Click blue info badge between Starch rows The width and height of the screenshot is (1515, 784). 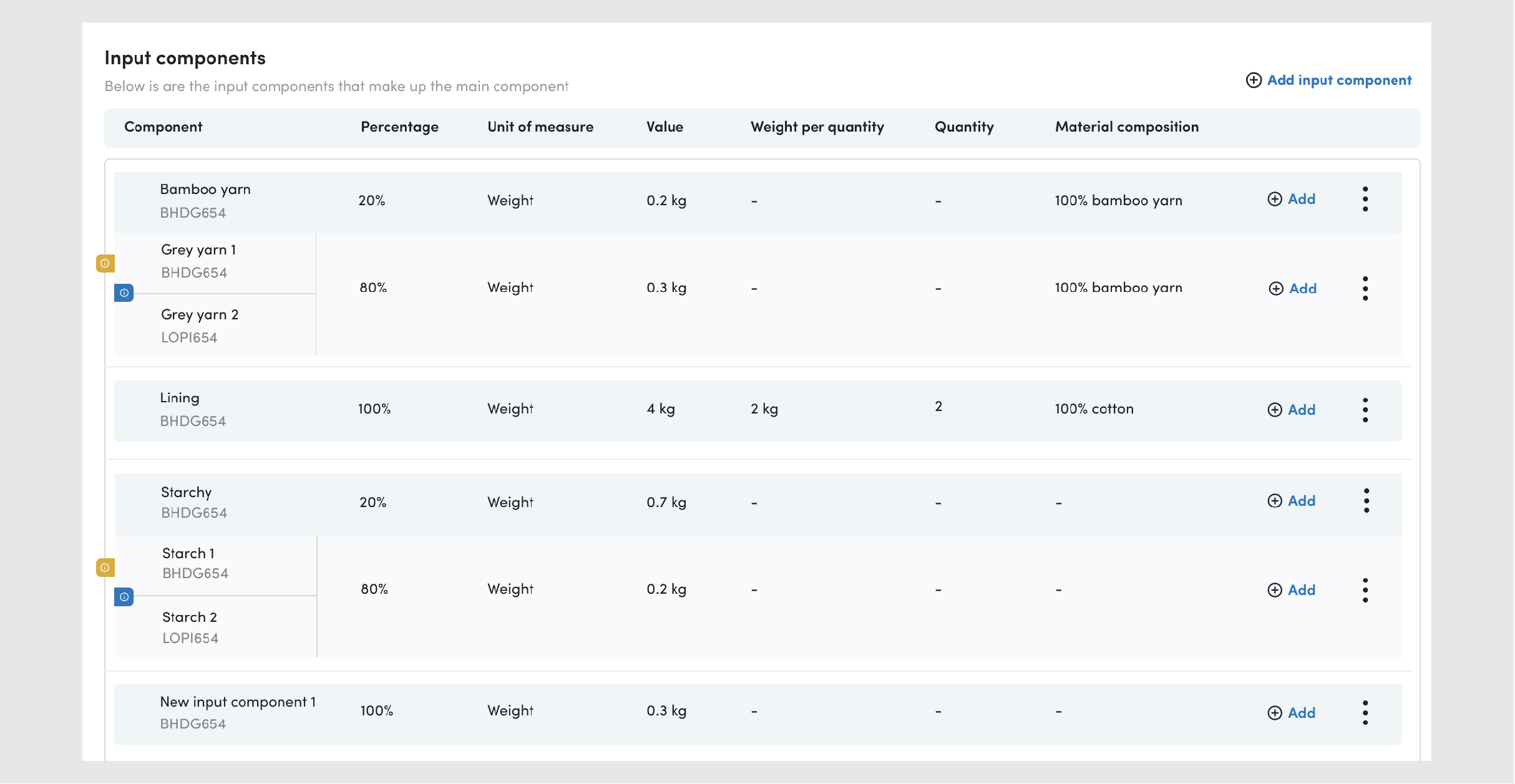tap(124, 597)
